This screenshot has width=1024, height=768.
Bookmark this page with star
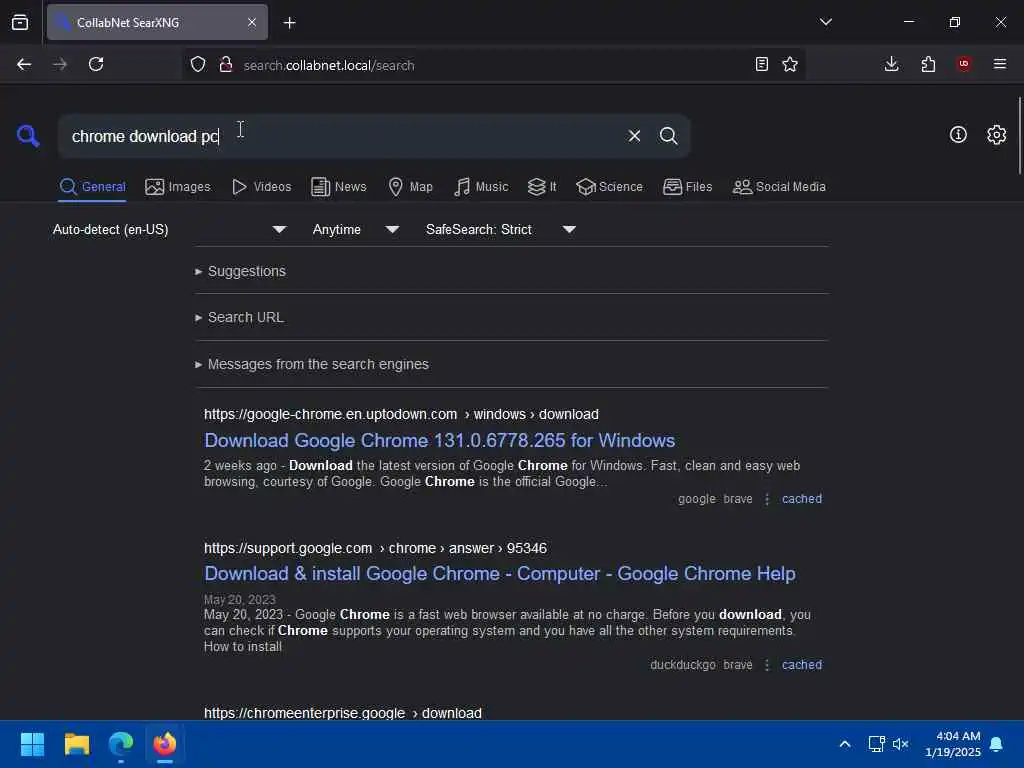tap(790, 64)
